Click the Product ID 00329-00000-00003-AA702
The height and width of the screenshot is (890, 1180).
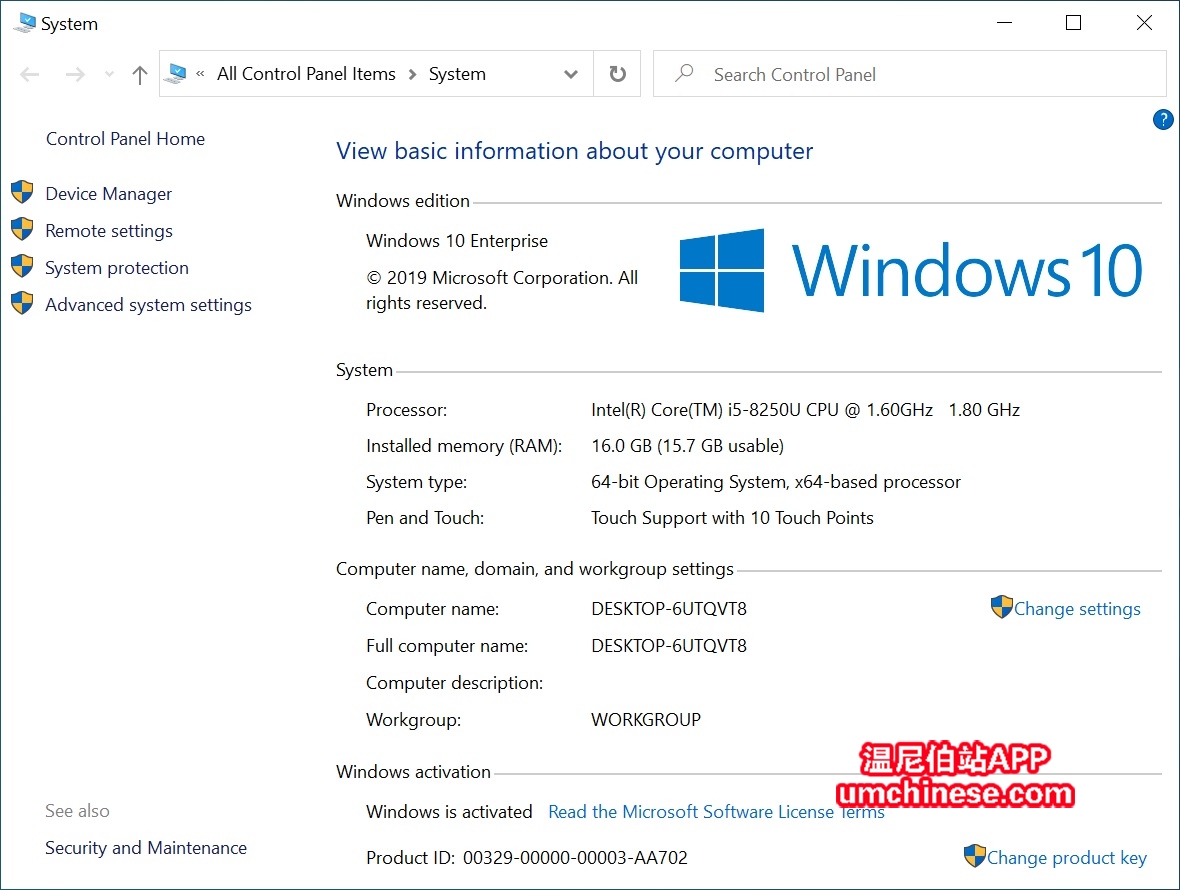pyautogui.click(x=527, y=858)
